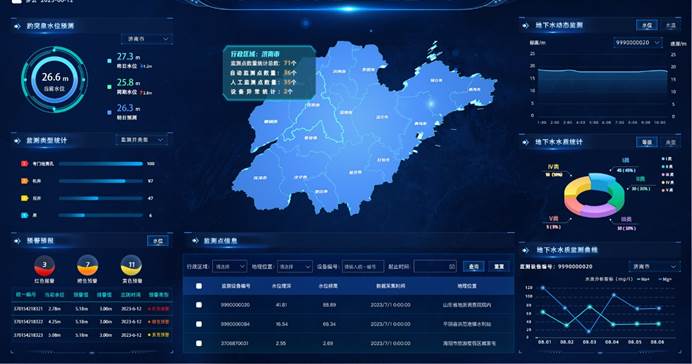Click the circular 26.6 m water level gauge
The width and height of the screenshot is (692, 364).
click(x=55, y=79)
